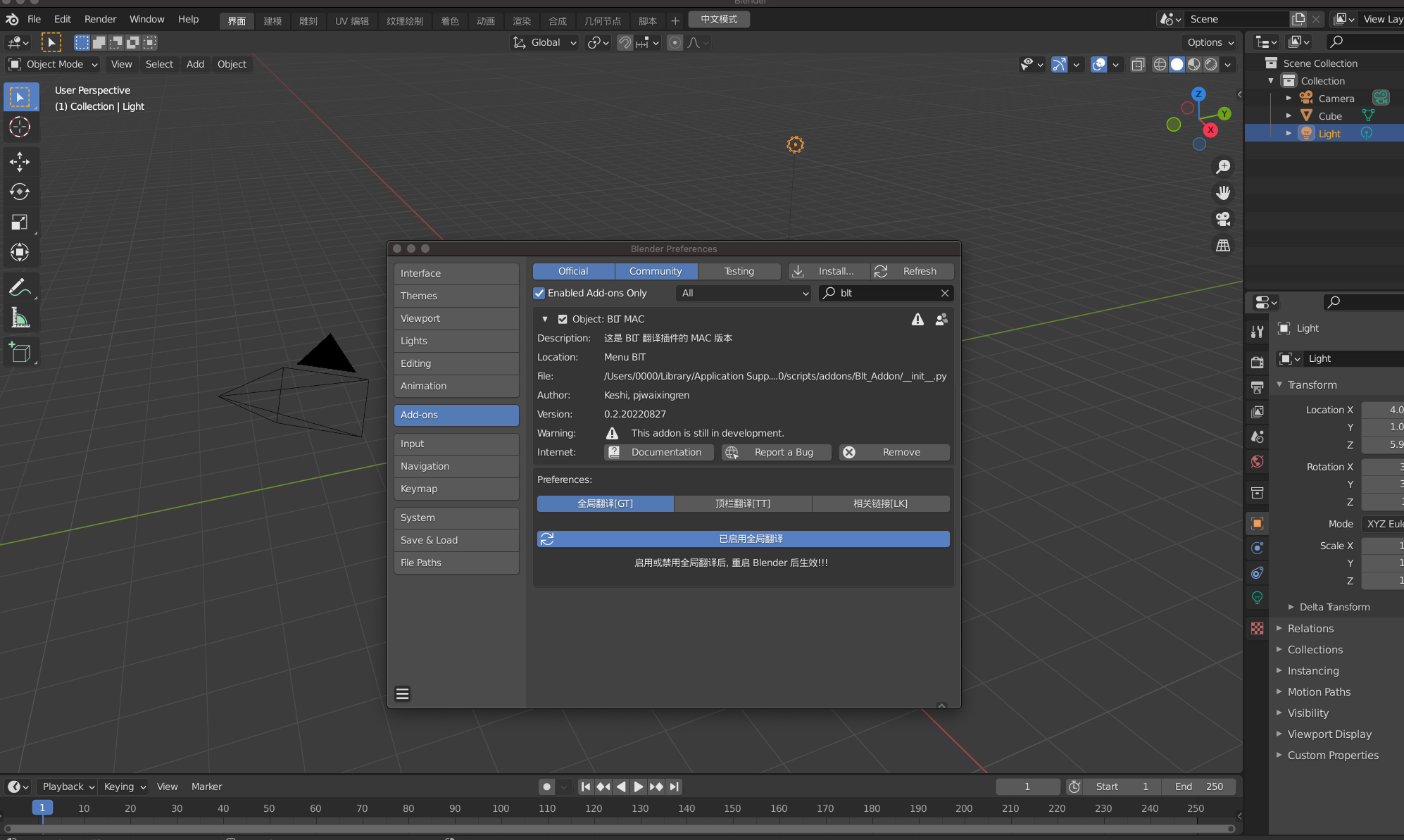Select the Cube object in outliner
The image size is (1404, 840).
click(1329, 116)
